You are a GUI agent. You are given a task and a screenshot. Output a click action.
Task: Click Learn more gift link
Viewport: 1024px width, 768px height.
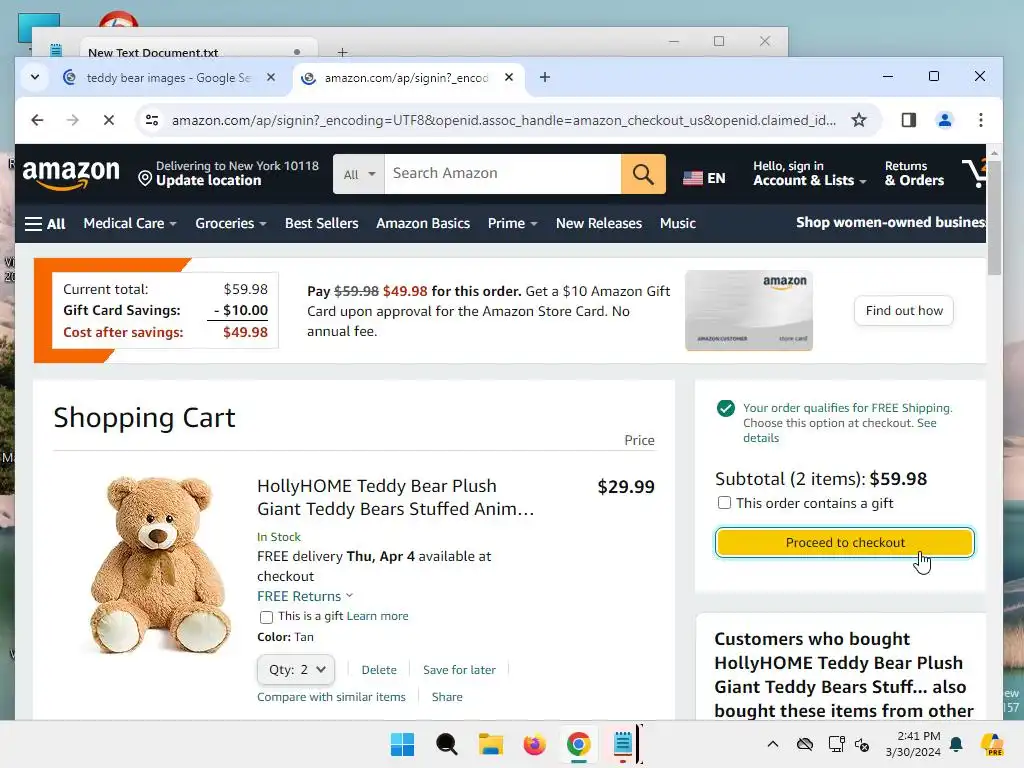tap(377, 616)
